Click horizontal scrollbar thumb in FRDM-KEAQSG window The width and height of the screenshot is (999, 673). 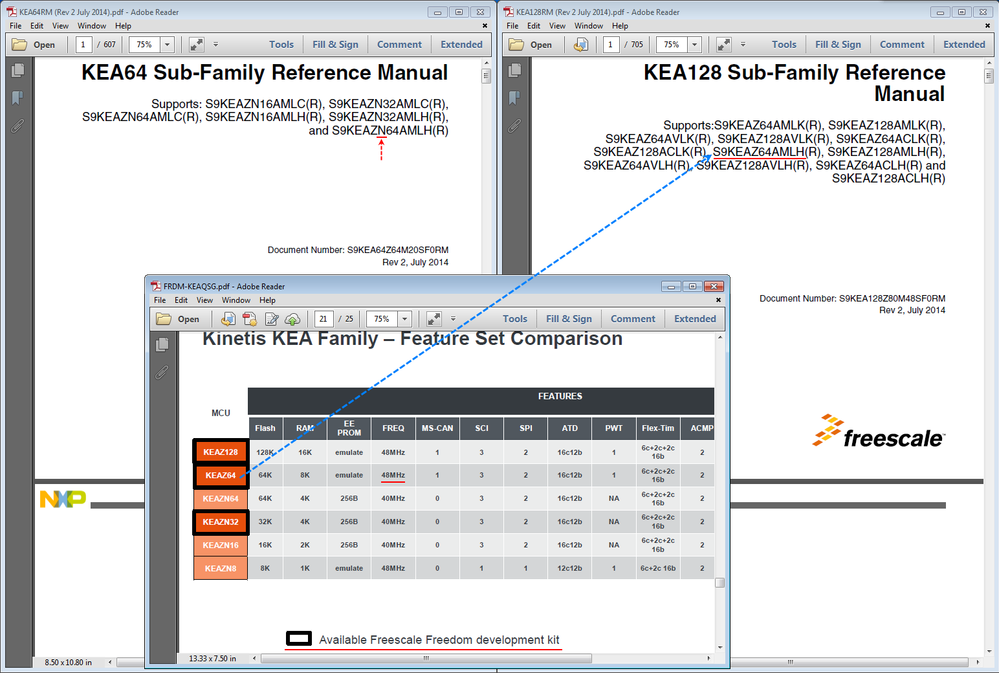426,658
